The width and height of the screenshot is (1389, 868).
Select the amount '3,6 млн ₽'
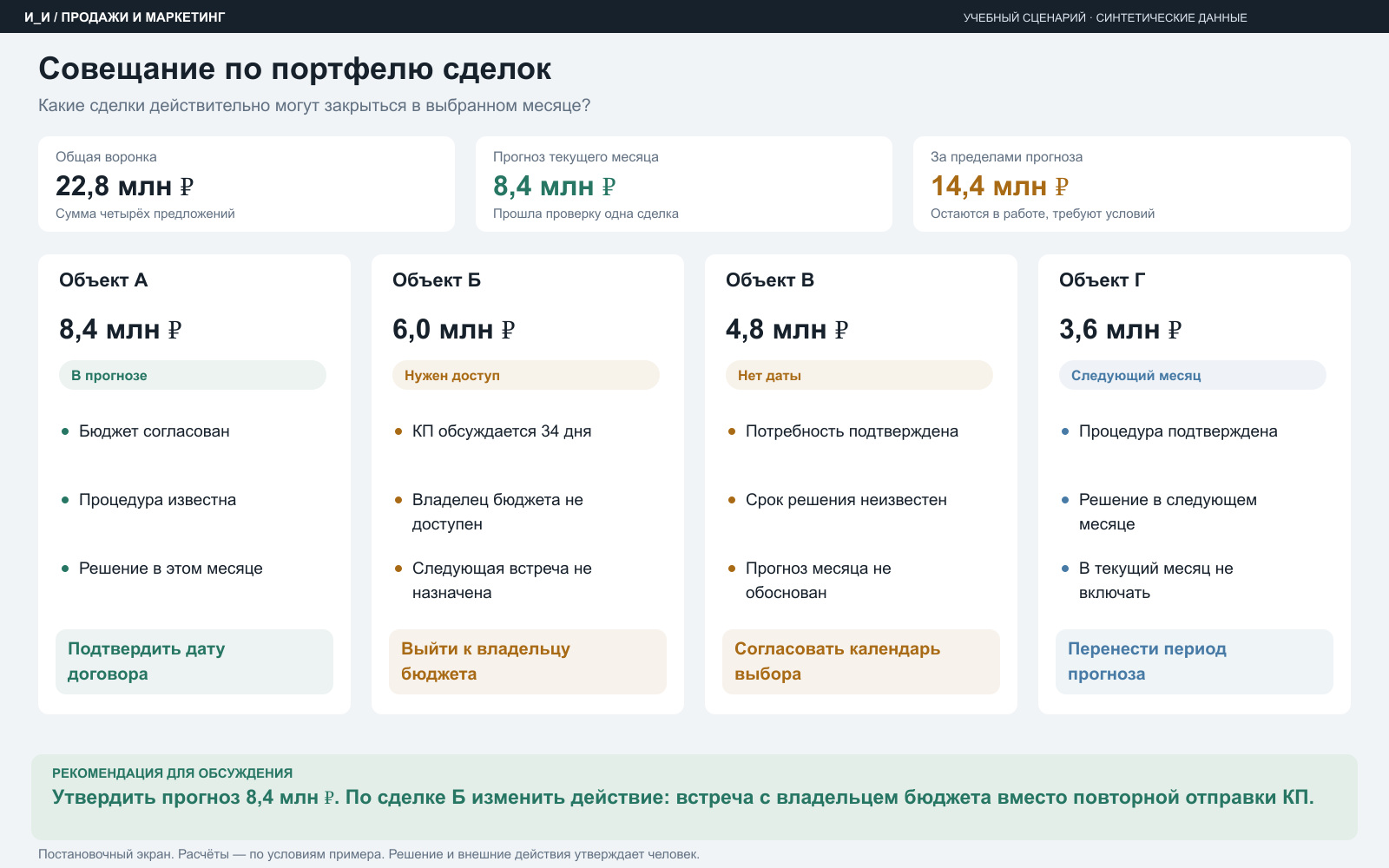(1121, 330)
